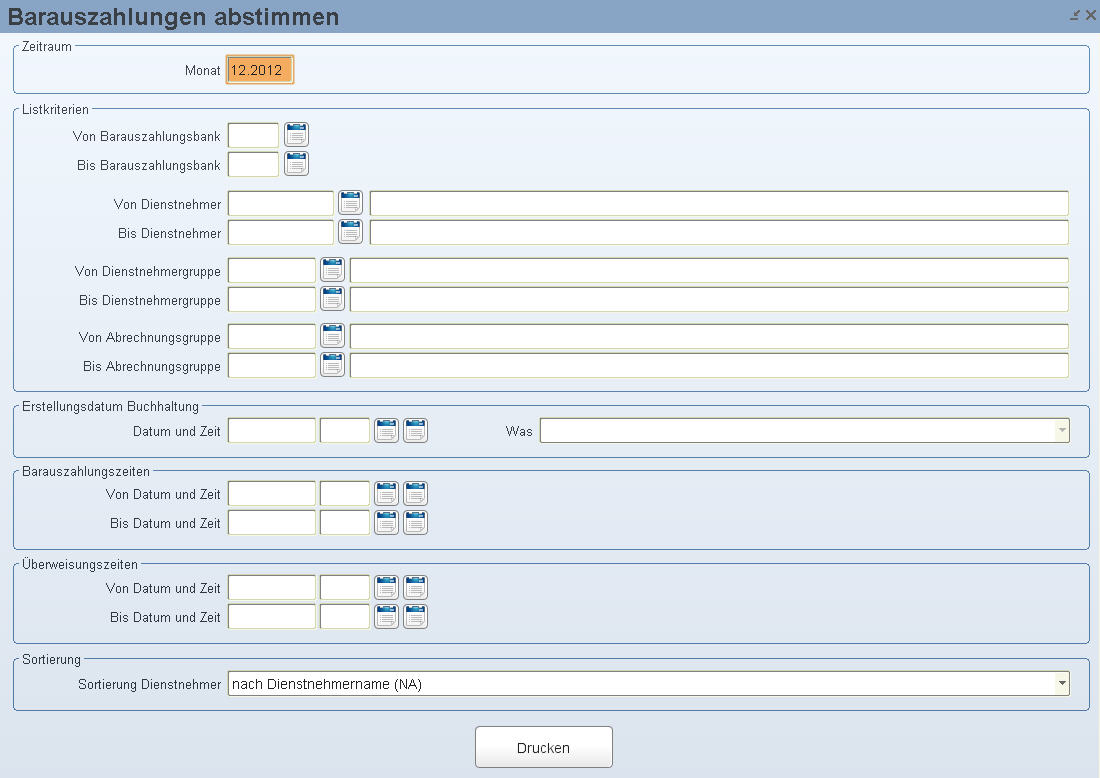Close the Barauszahlungen abstimmen dialog

(x=1091, y=15)
